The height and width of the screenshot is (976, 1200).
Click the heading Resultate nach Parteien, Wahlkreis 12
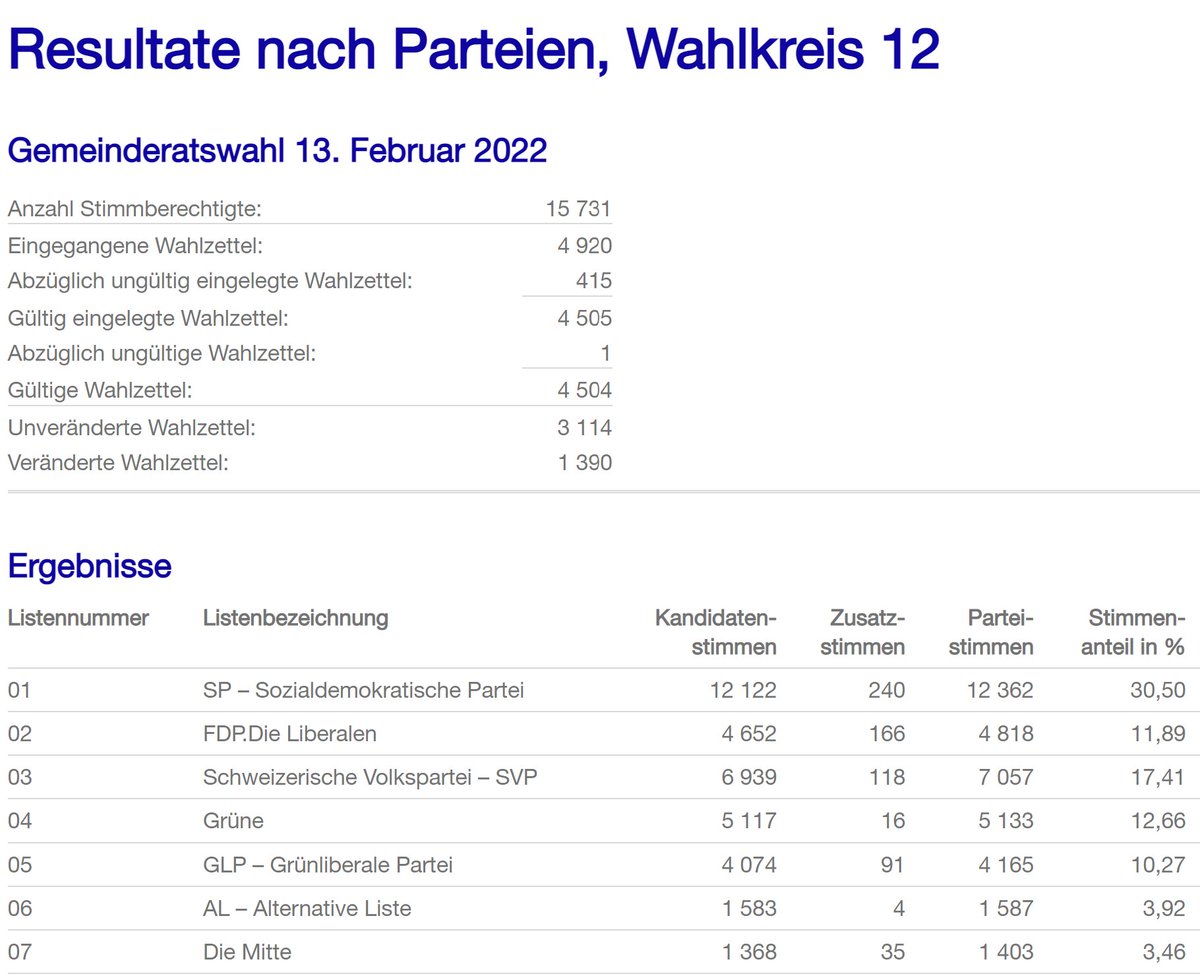click(x=473, y=50)
